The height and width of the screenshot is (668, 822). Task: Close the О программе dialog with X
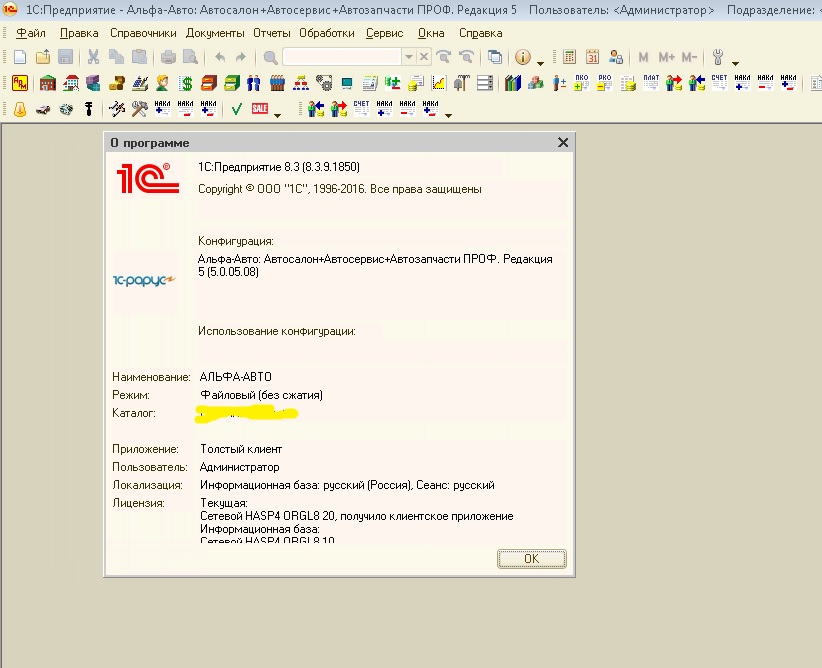click(563, 143)
